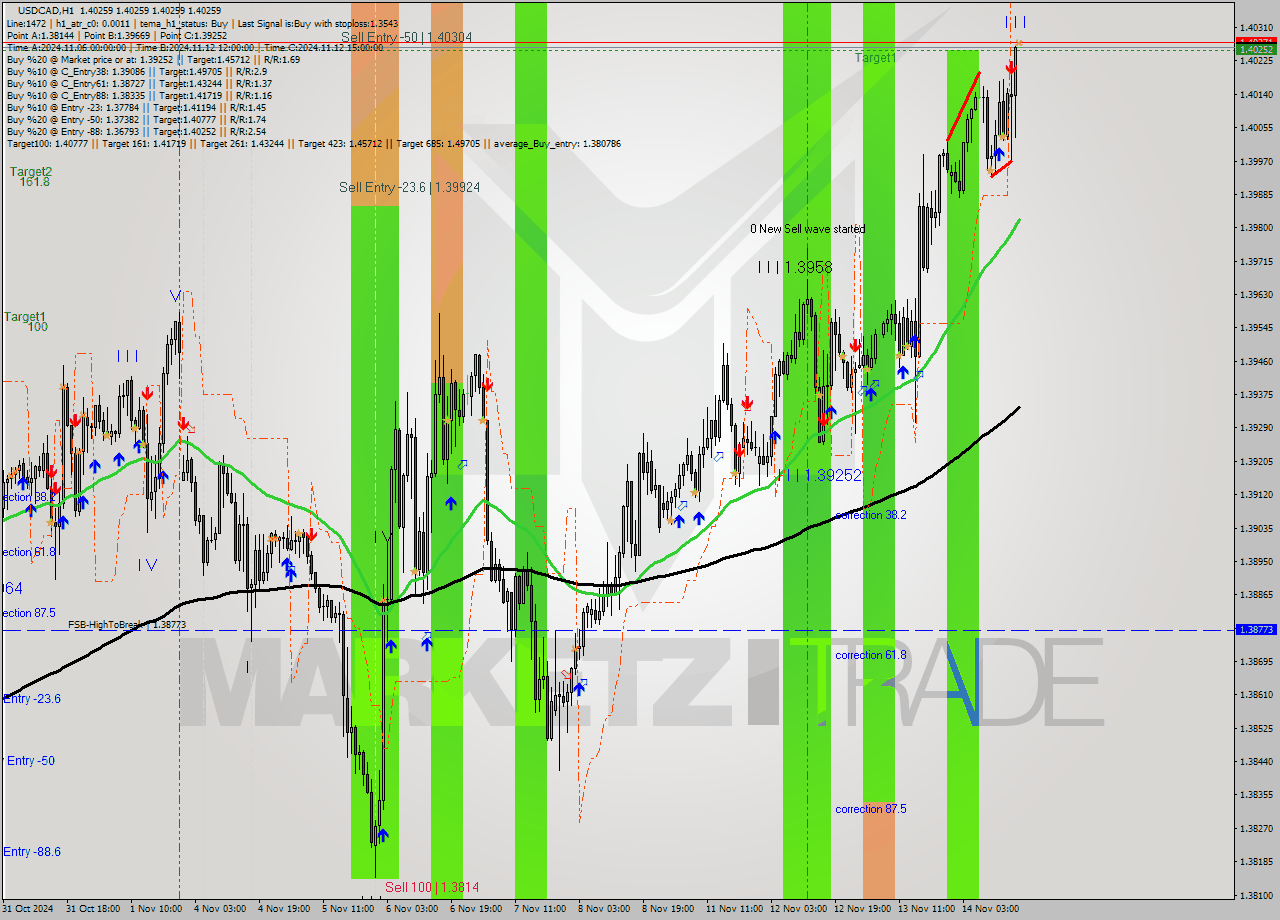Click the 1.38100 price axis label
Viewport: 1280px width, 920px height.
click(x=1257, y=895)
